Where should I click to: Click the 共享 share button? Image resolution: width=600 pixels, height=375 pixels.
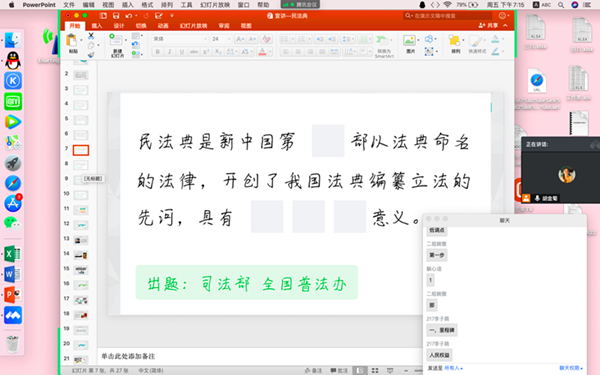coord(488,25)
